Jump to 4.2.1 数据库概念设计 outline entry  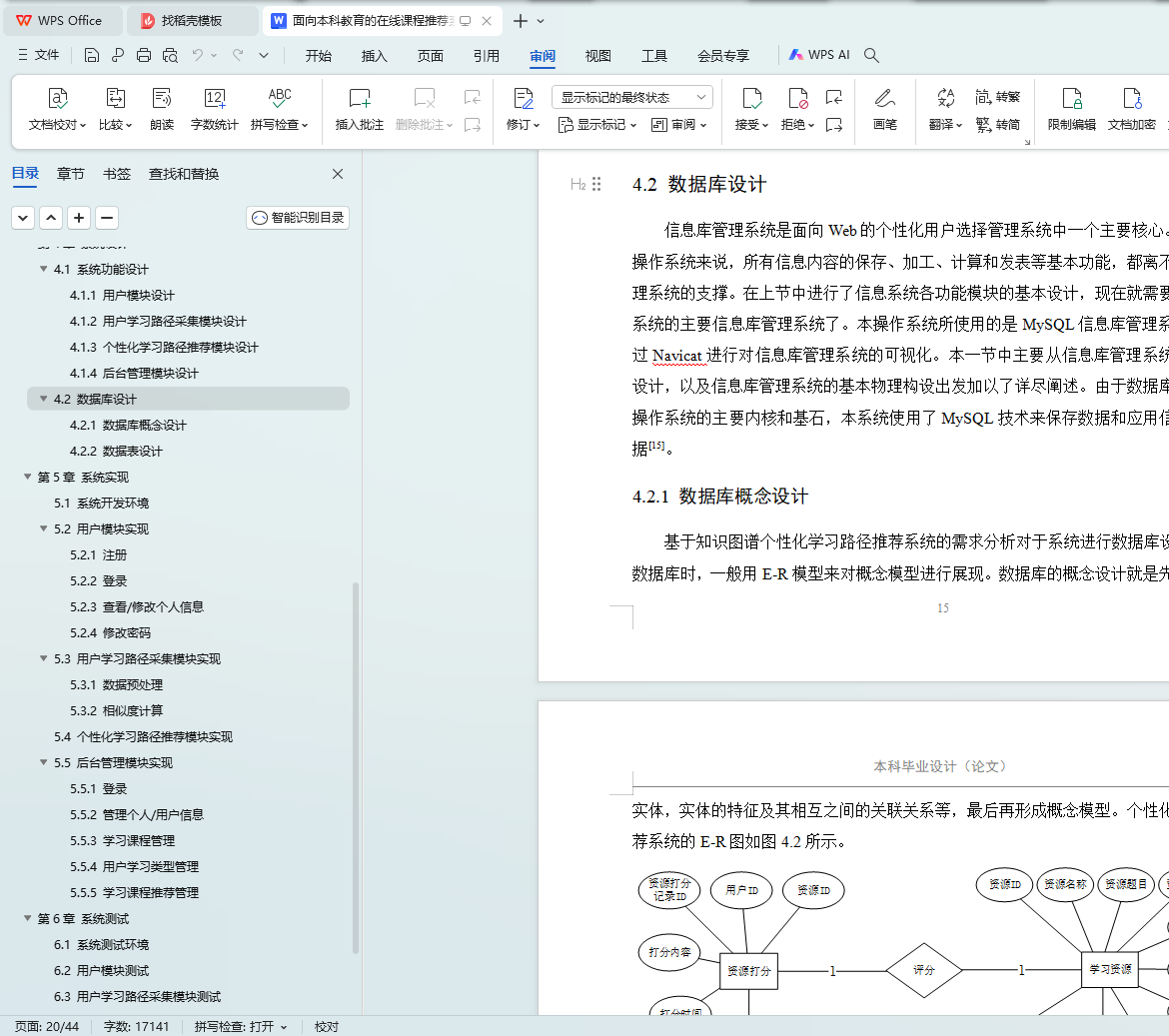pyautogui.click(x=128, y=425)
